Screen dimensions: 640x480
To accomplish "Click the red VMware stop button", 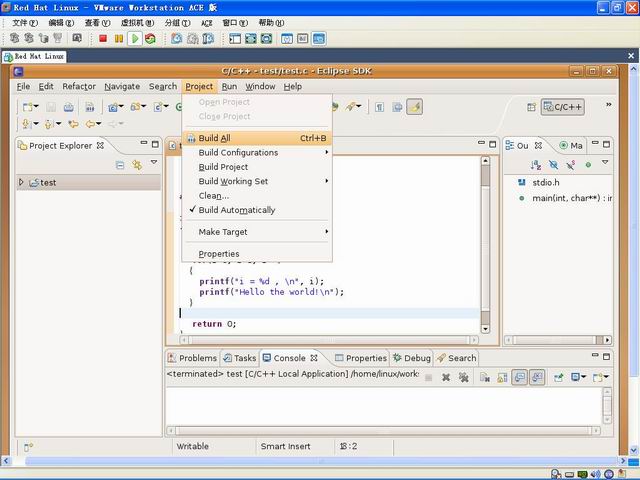I will 103,39.
